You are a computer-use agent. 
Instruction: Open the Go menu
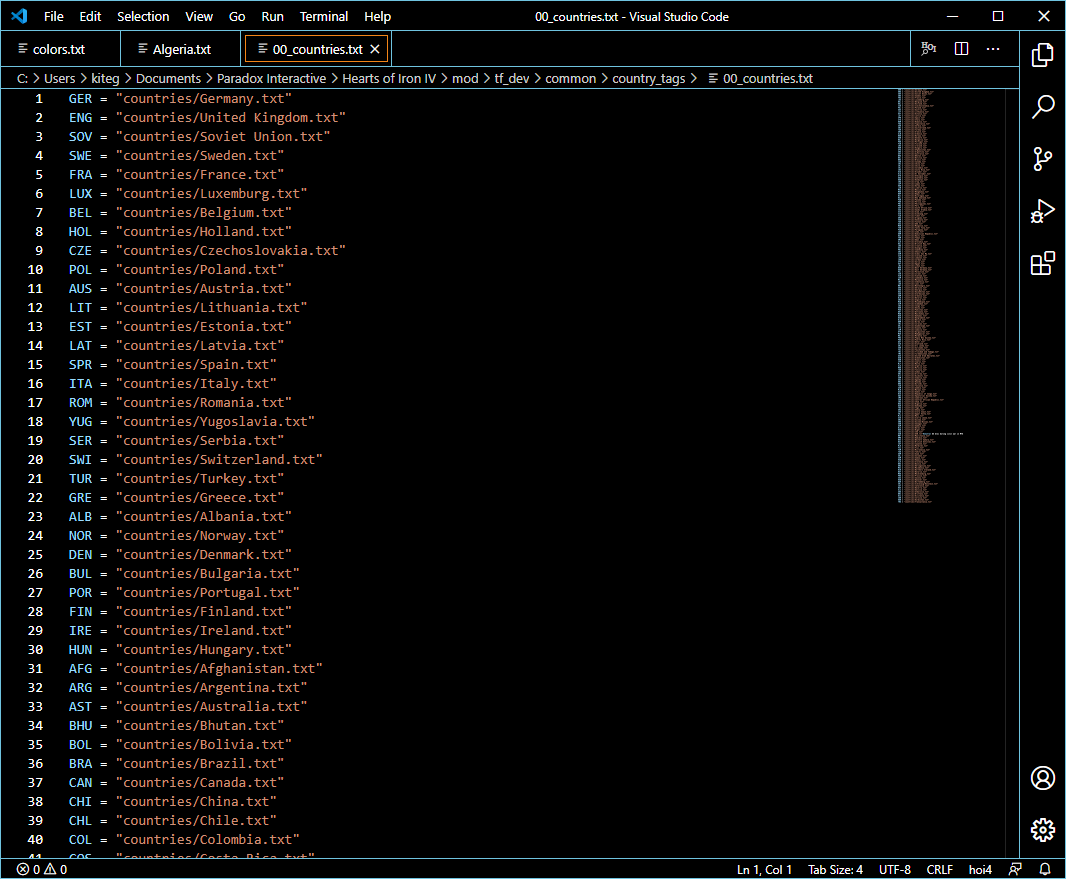[x=237, y=16]
